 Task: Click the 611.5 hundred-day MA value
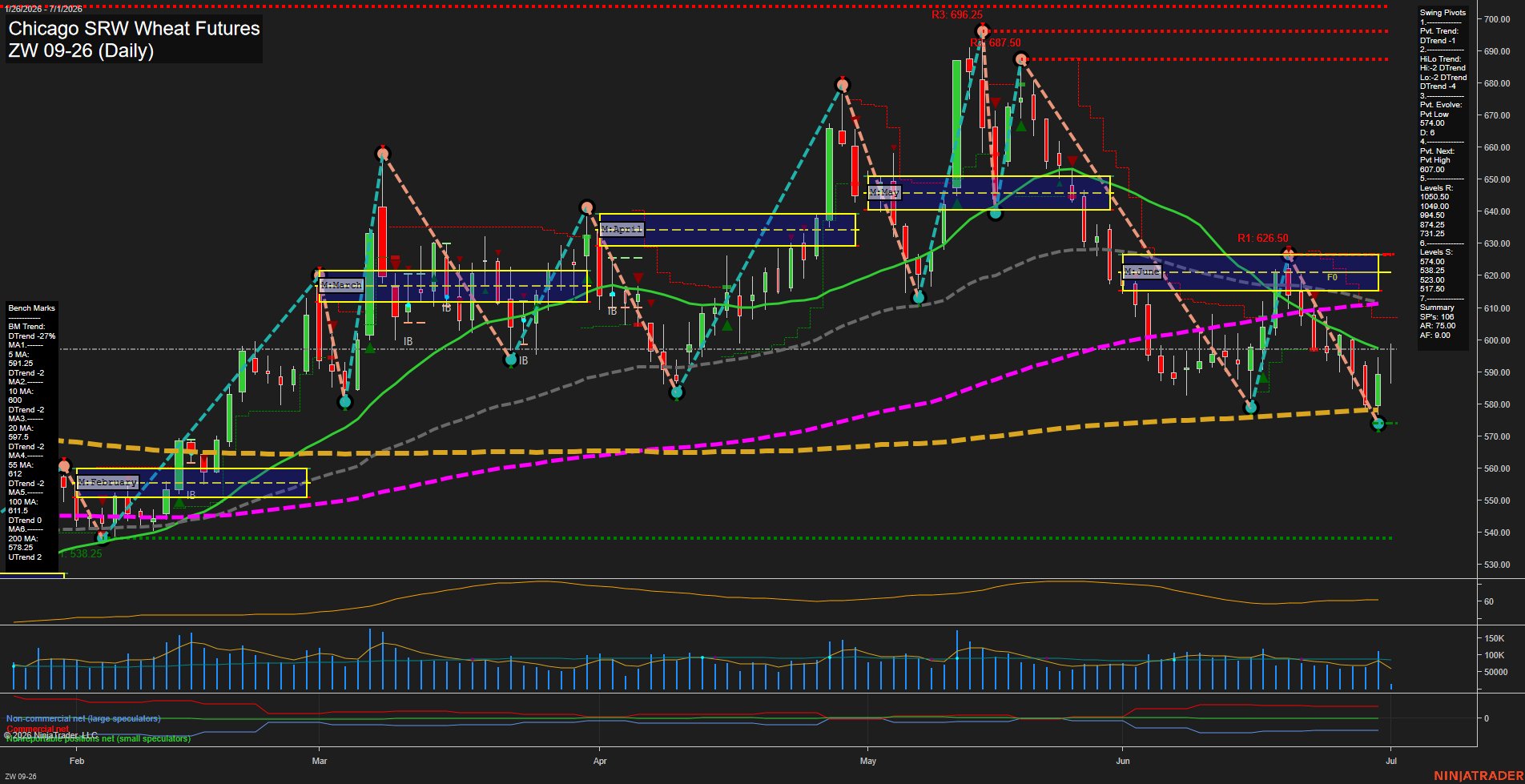coord(18,511)
